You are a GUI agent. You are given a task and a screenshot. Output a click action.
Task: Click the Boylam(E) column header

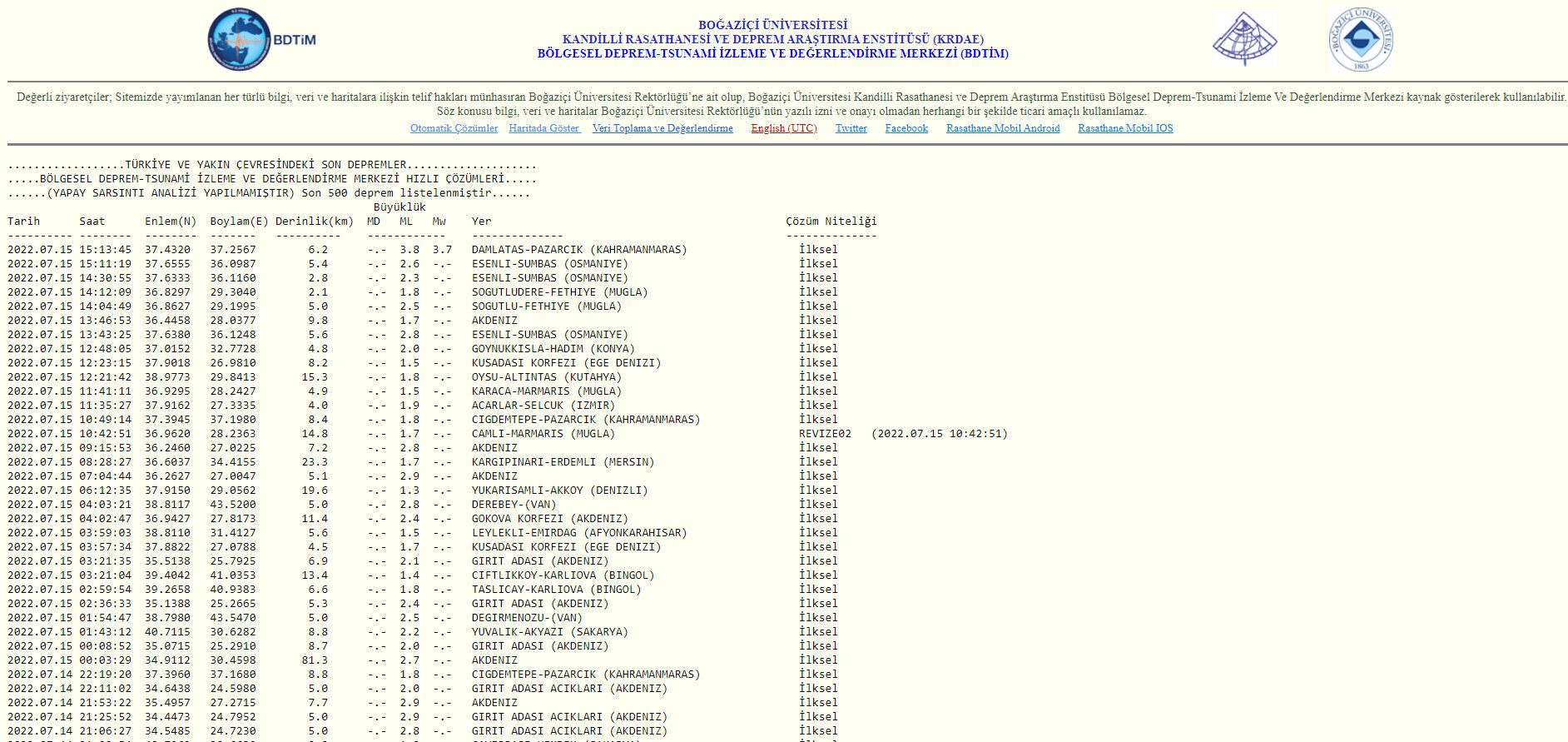click(x=240, y=222)
